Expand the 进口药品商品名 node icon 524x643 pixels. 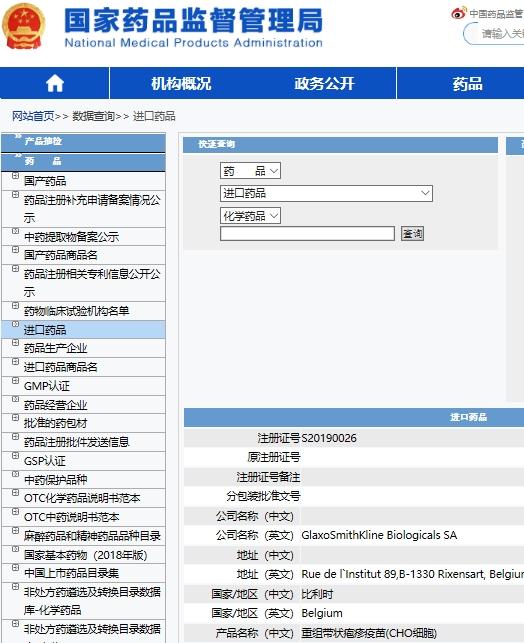15,362
